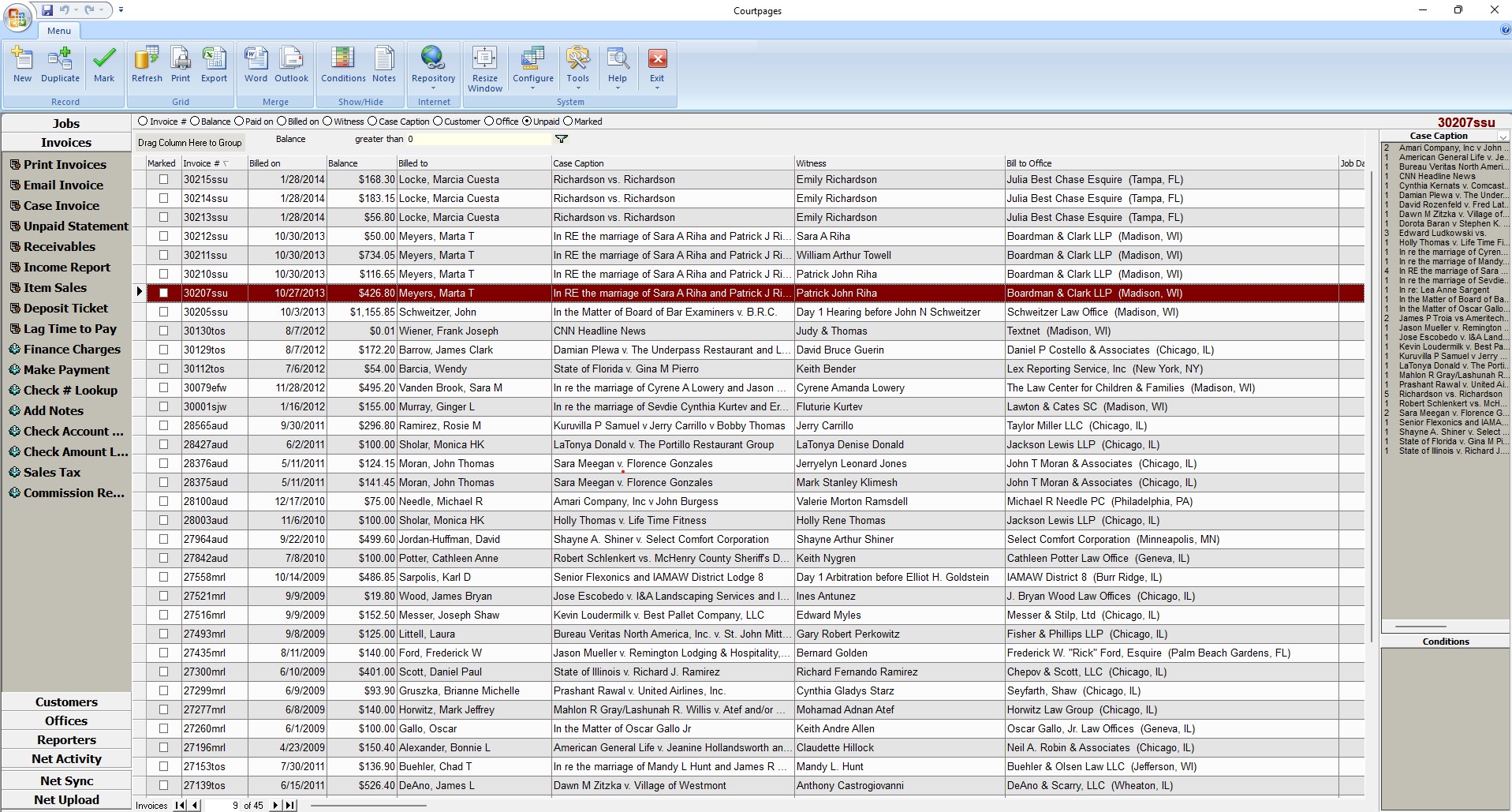This screenshot has height=812, width=1512.
Task: Select the Balance radio button
Action: point(195,122)
